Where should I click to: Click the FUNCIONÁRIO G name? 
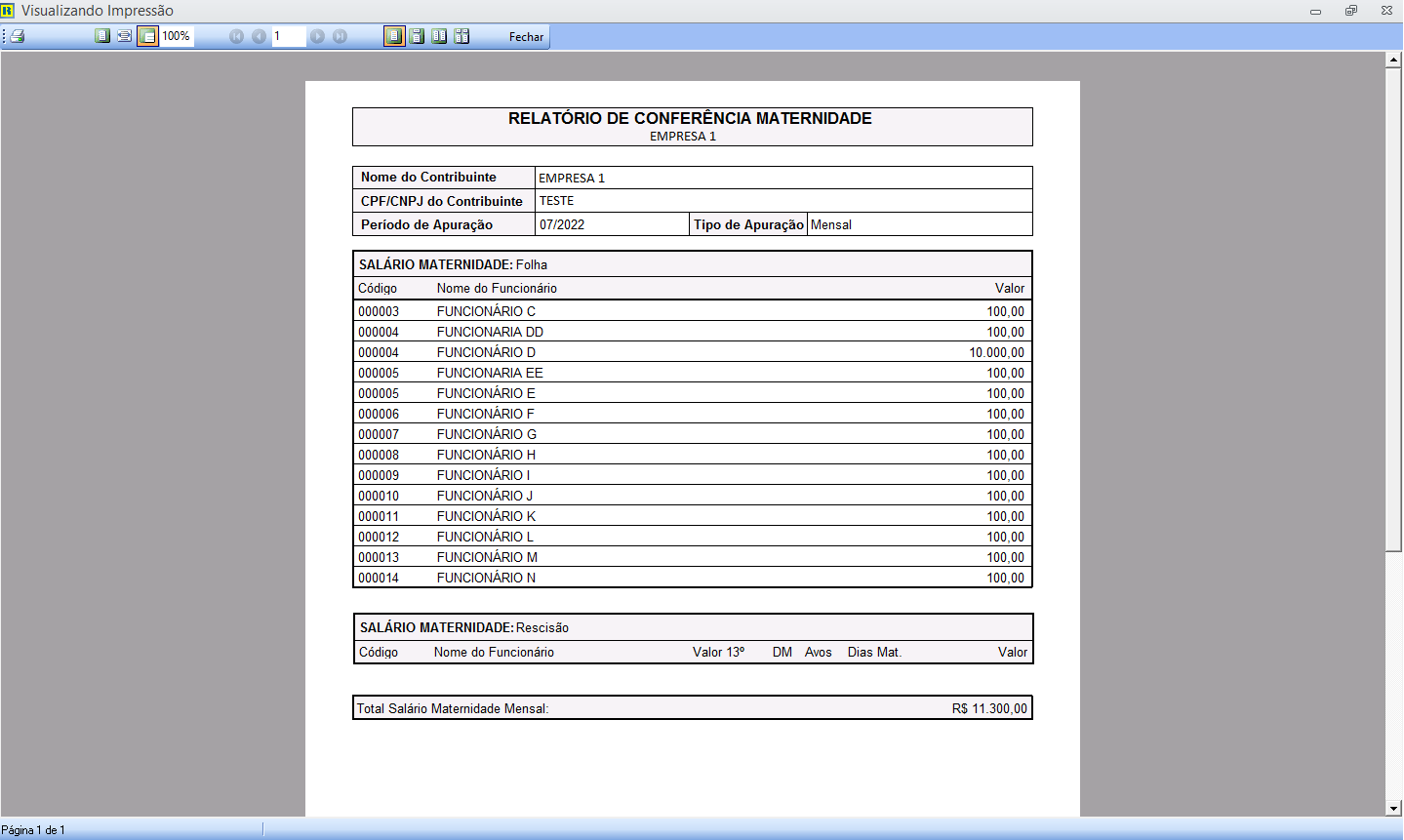click(487, 434)
